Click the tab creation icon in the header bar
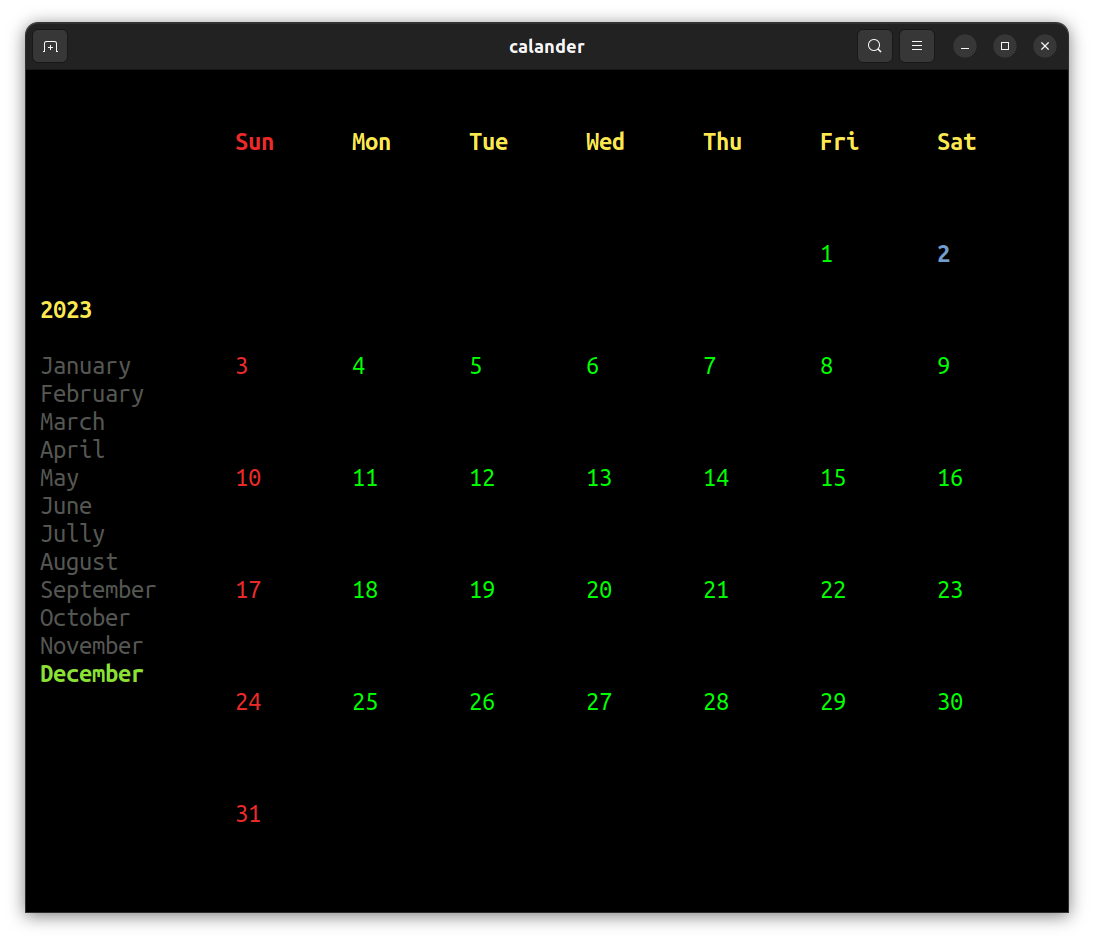This screenshot has height=941, width=1094. (x=49, y=46)
